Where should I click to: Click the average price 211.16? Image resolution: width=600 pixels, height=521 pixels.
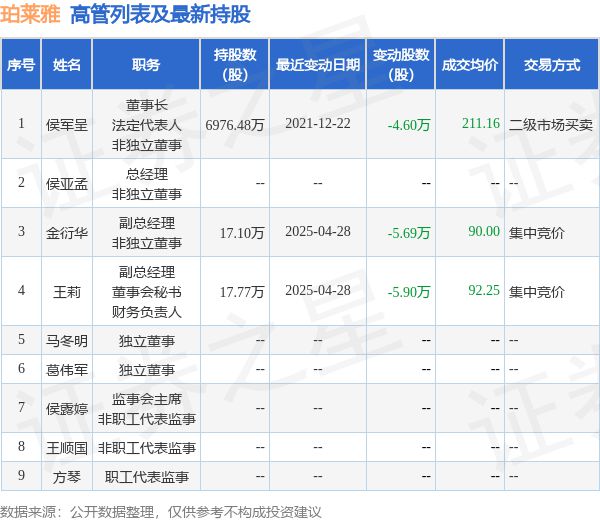coord(481,124)
